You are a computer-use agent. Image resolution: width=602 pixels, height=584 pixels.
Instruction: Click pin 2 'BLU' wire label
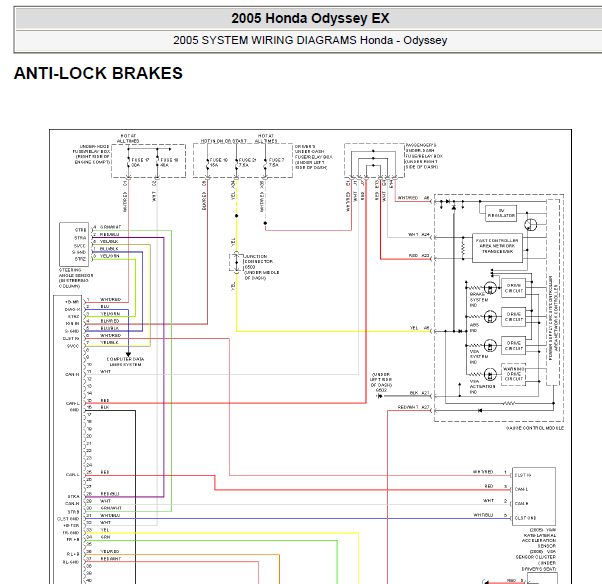[x=105, y=306]
